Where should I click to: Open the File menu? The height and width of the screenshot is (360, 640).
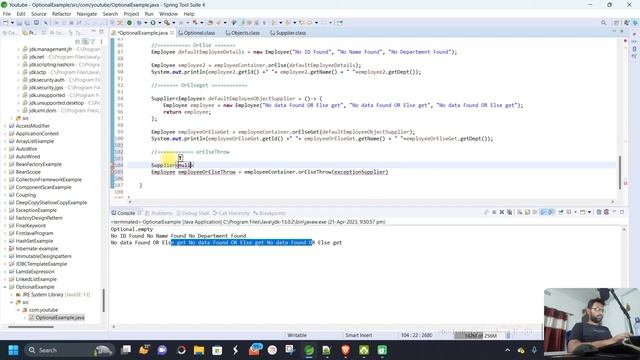[x=7, y=14]
